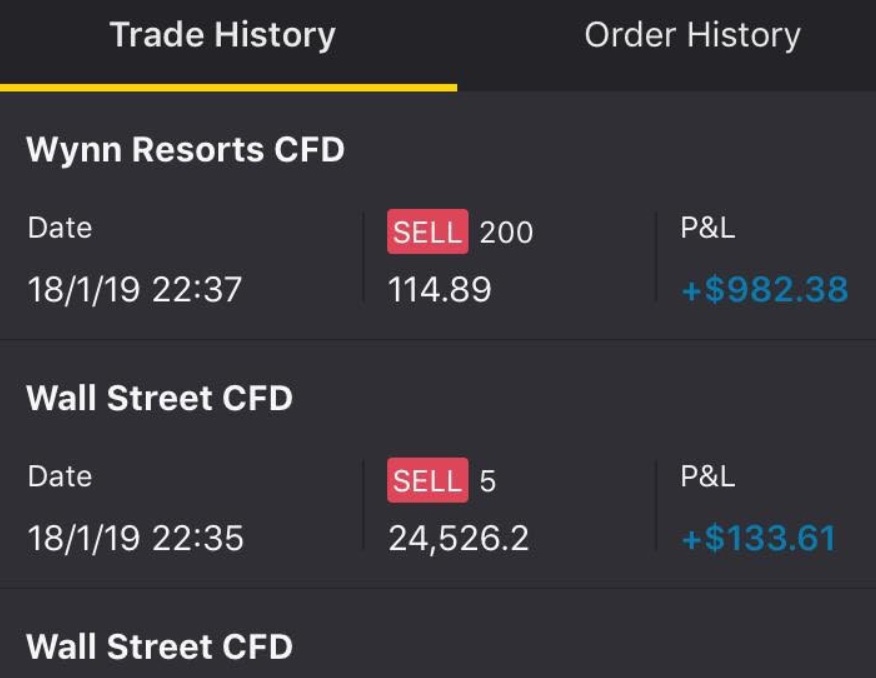This screenshot has width=876, height=678.
Task: Select the trade date 18/1/19 22:35
Action: [x=135, y=539]
